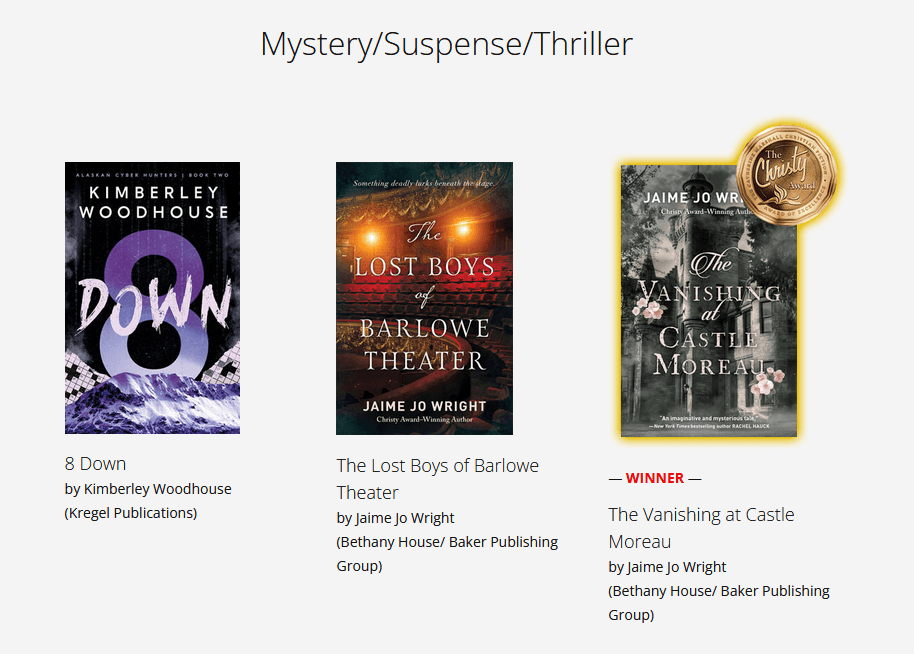Click the snowy mountain on 8 Down cover
This screenshot has width=914, height=654.
click(x=152, y=402)
